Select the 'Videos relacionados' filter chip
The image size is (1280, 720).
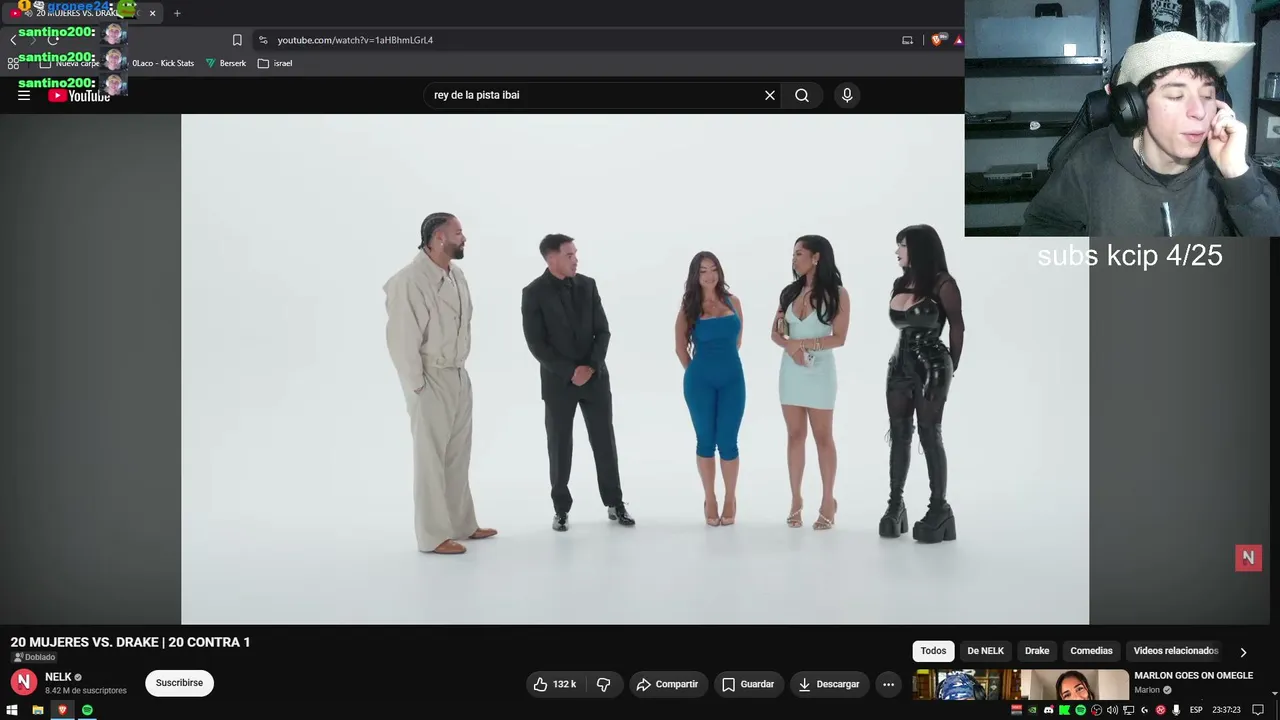coord(1175,651)
